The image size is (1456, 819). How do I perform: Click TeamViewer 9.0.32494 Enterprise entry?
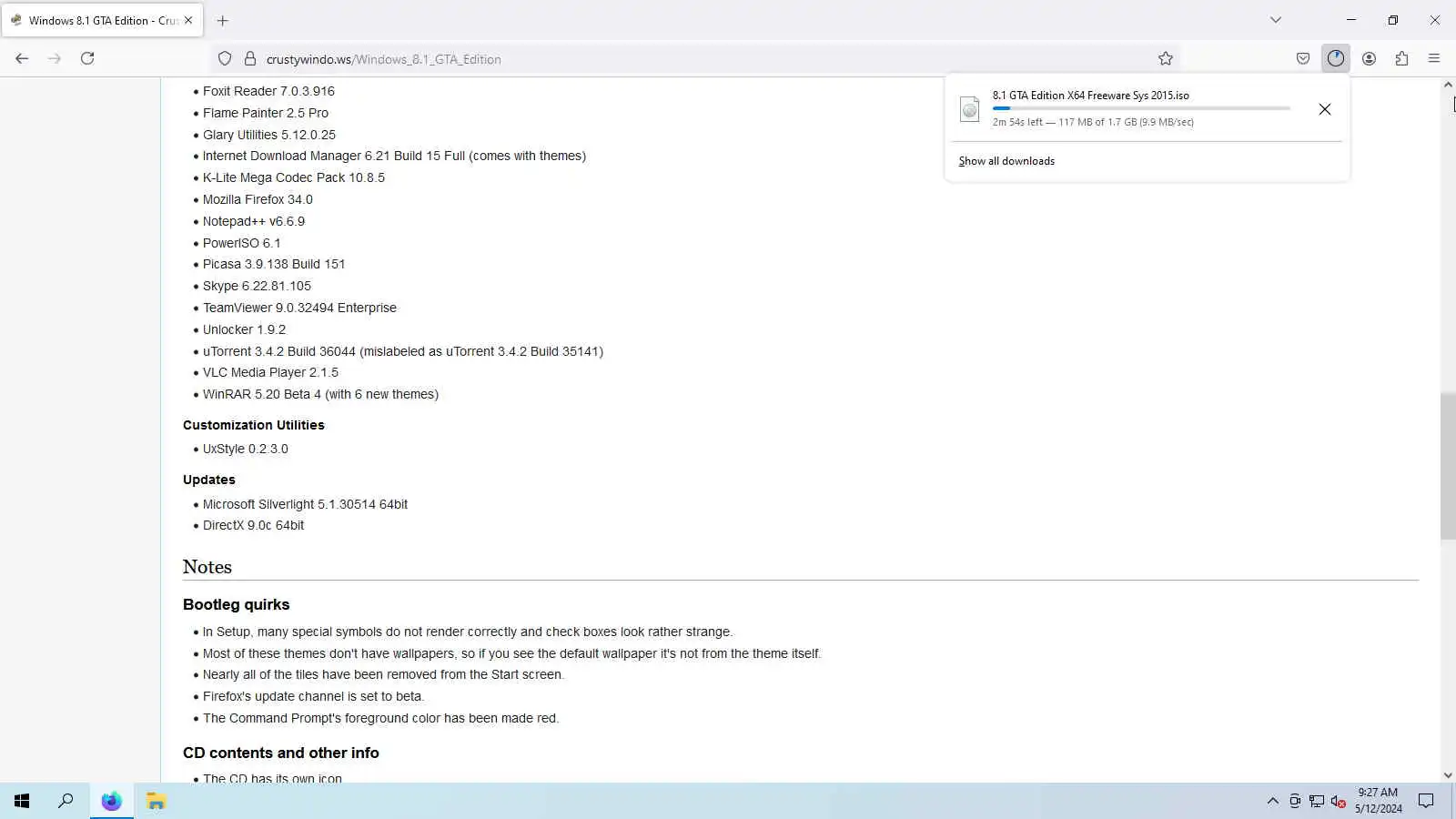[299, 308]
